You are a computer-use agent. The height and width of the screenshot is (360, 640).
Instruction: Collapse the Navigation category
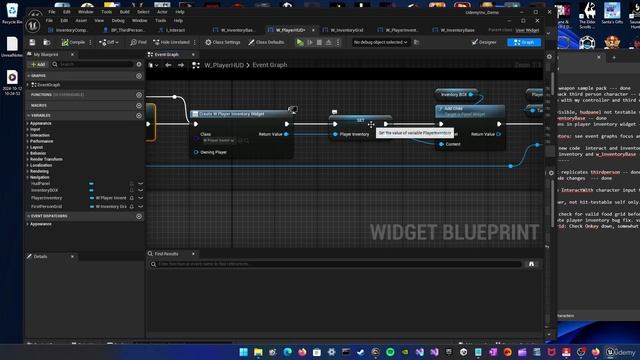28,178
